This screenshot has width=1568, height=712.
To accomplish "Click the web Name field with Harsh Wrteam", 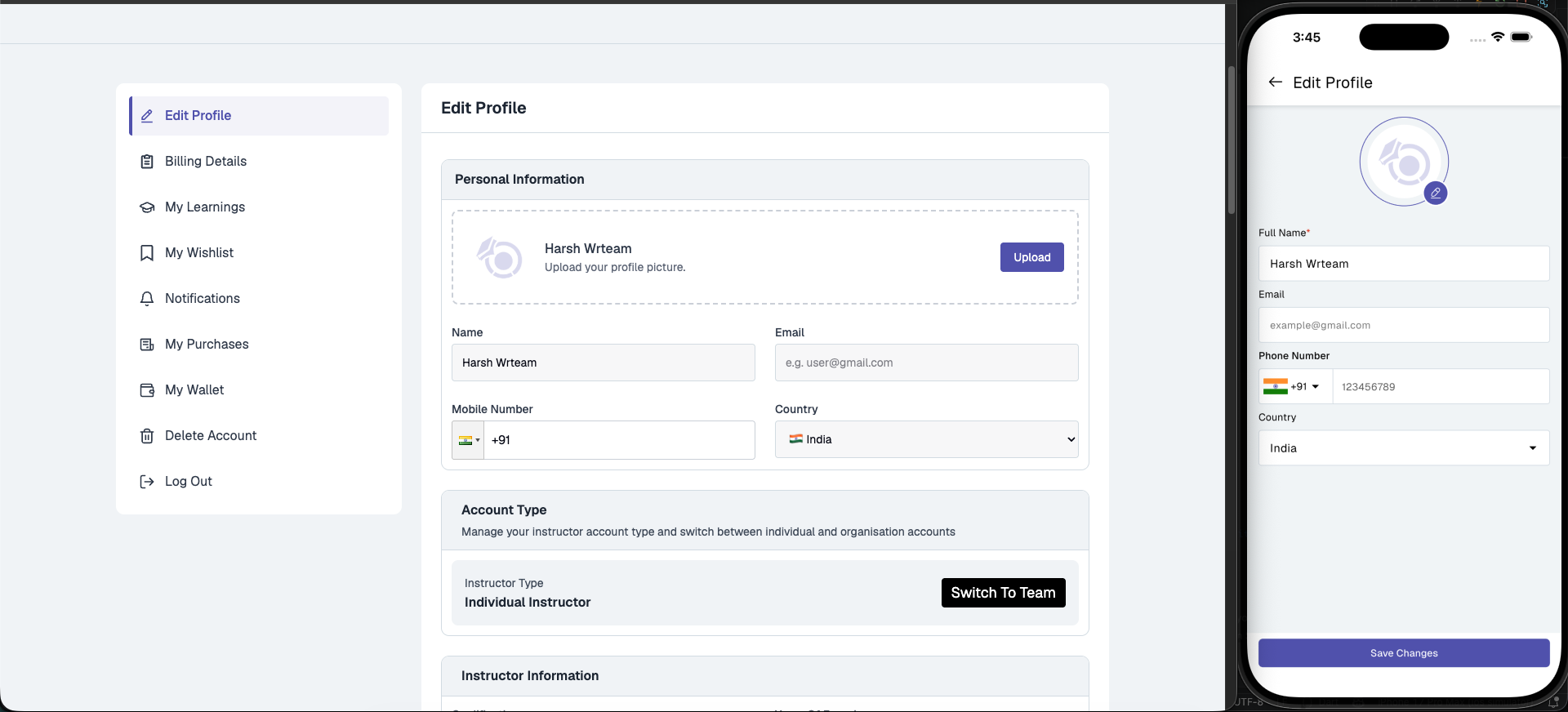I will tap(604, 363).
